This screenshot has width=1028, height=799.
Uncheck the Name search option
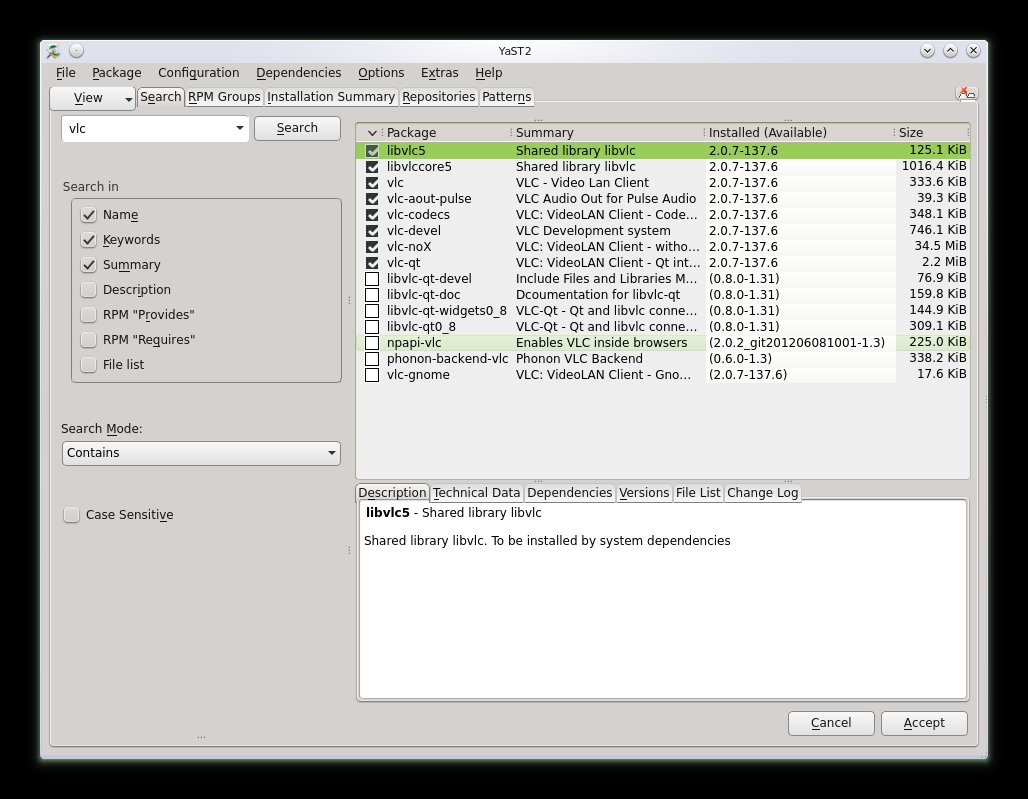tap(89, 215)
